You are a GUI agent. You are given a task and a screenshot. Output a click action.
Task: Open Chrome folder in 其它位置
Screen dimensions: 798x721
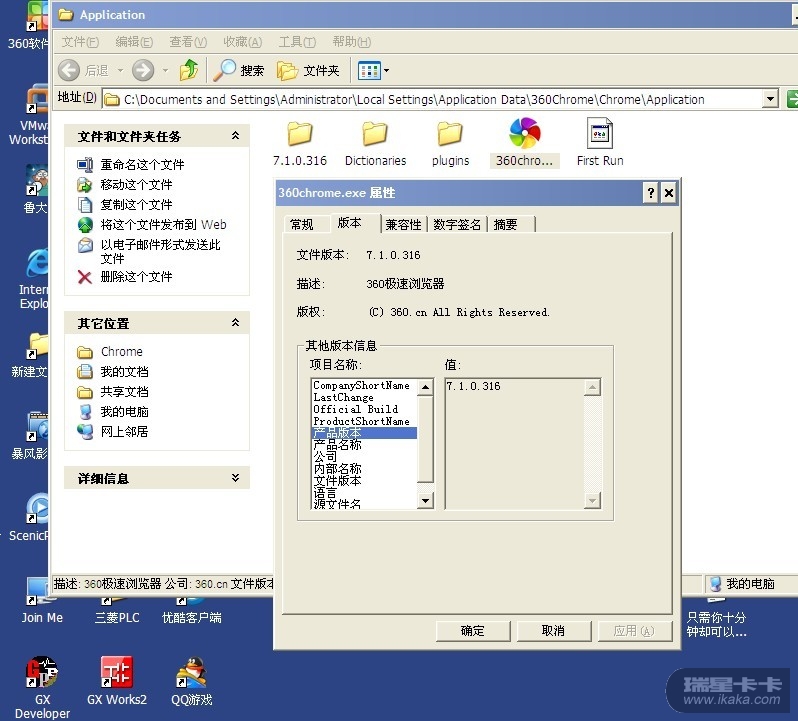tap(122, 352)
